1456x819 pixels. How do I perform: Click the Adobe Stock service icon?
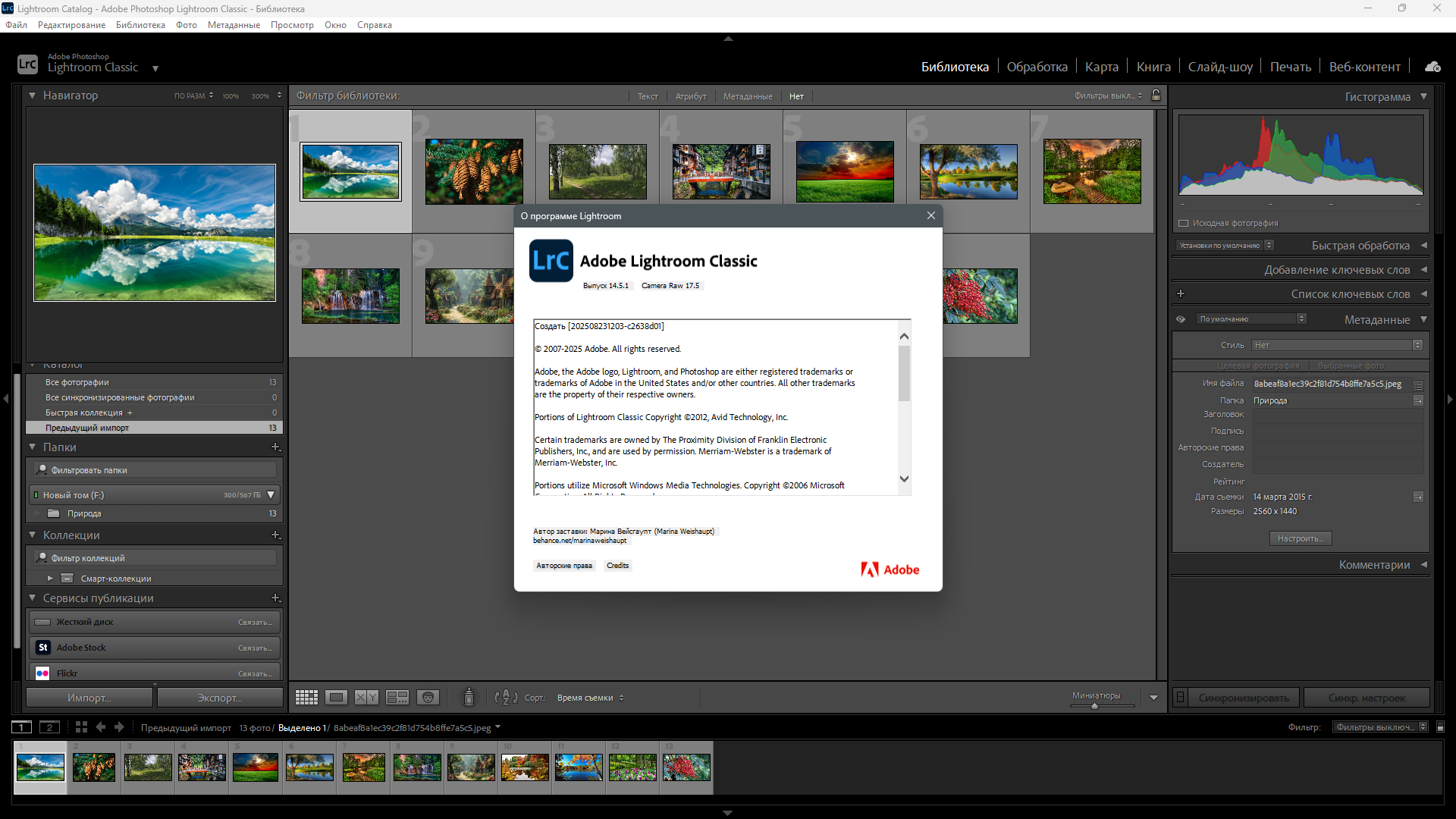click(x=42, y=648)
